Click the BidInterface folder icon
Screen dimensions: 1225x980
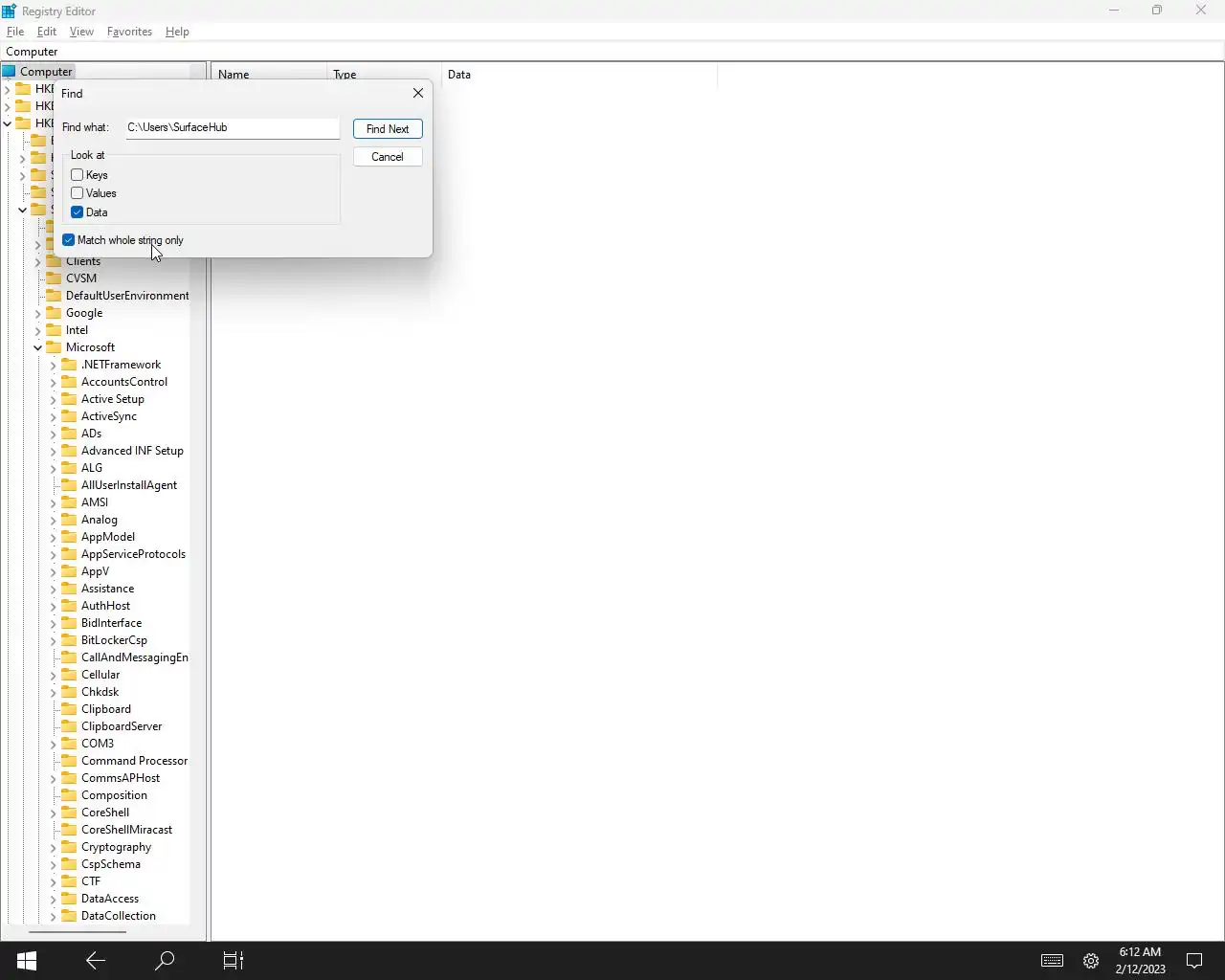pos(69,623)
